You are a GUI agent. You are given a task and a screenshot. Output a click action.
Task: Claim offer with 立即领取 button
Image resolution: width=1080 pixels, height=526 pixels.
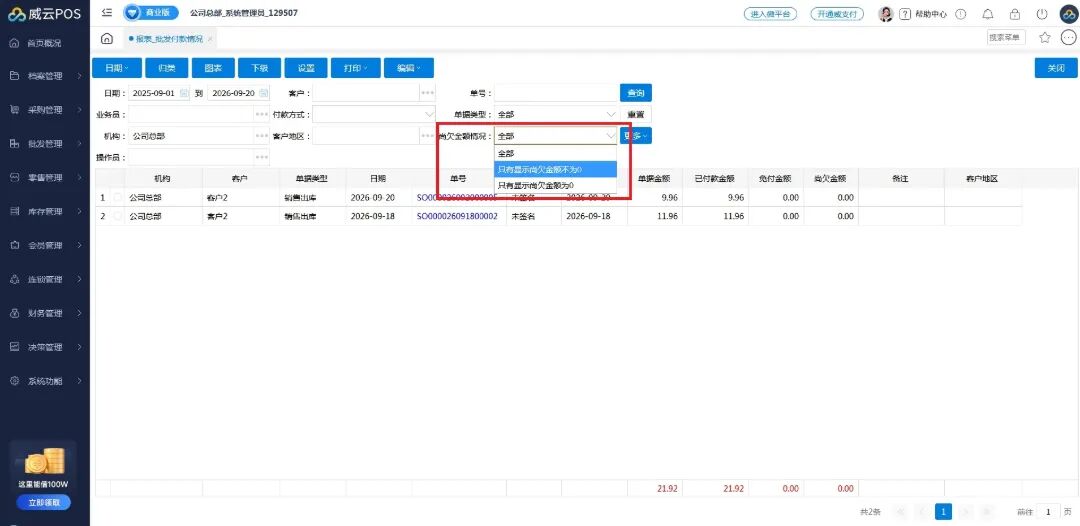click(45, 502)
